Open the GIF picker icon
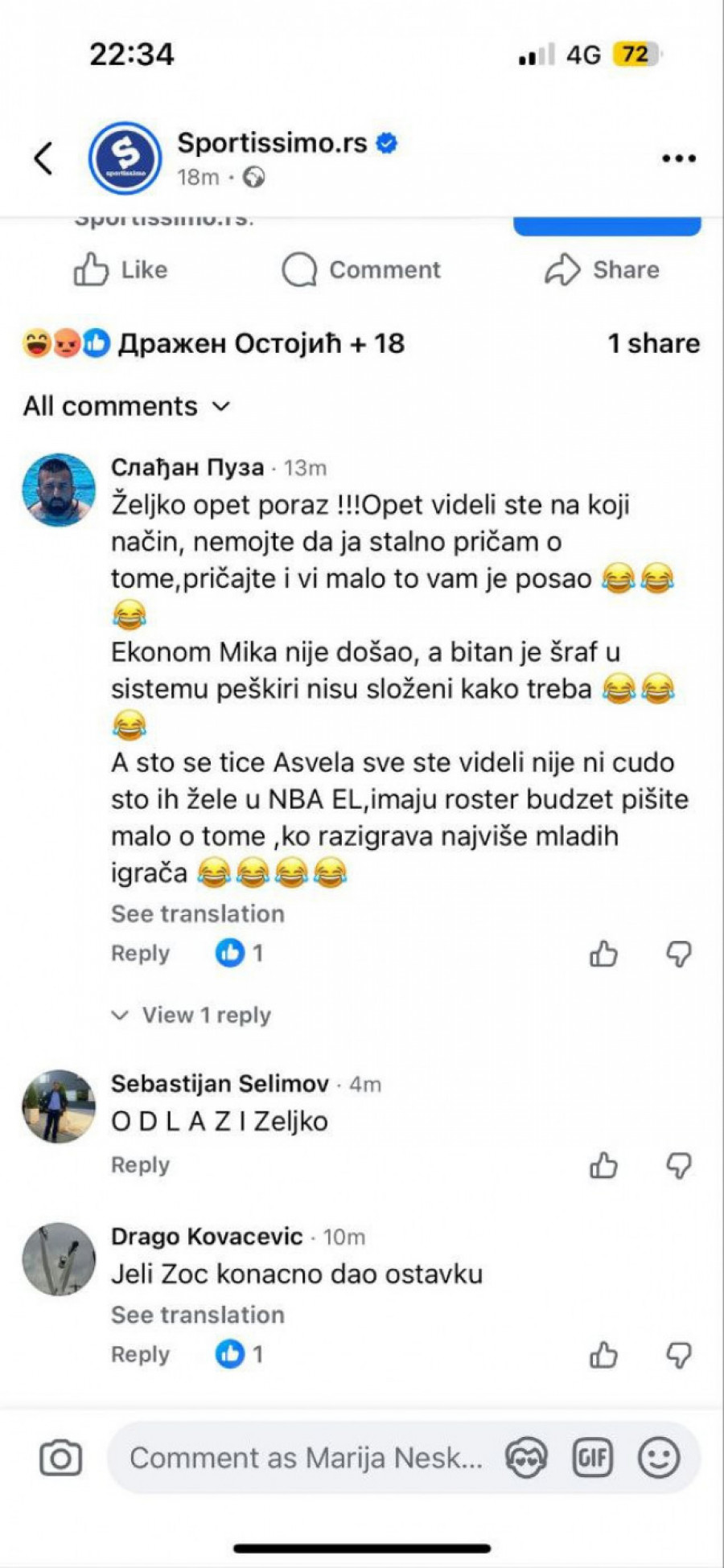This screenshot has height=1568, width=724. click(x=593, y=1458)
